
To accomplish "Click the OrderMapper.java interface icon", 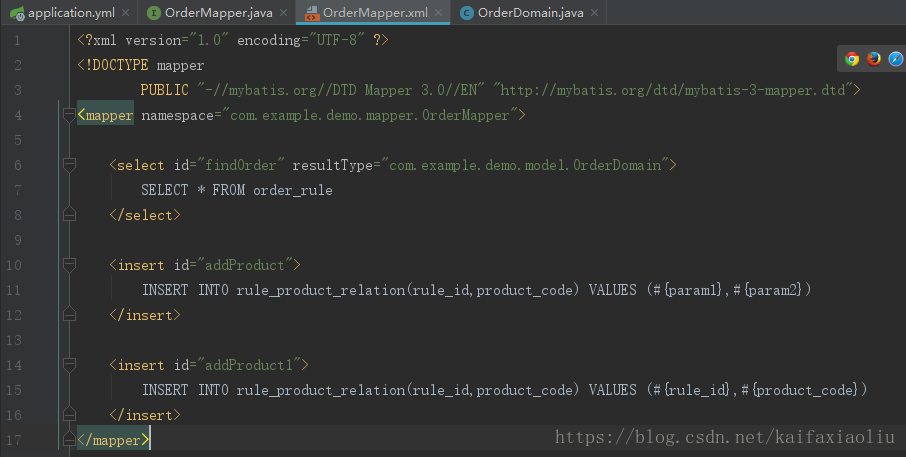I will tap(154, 13).
